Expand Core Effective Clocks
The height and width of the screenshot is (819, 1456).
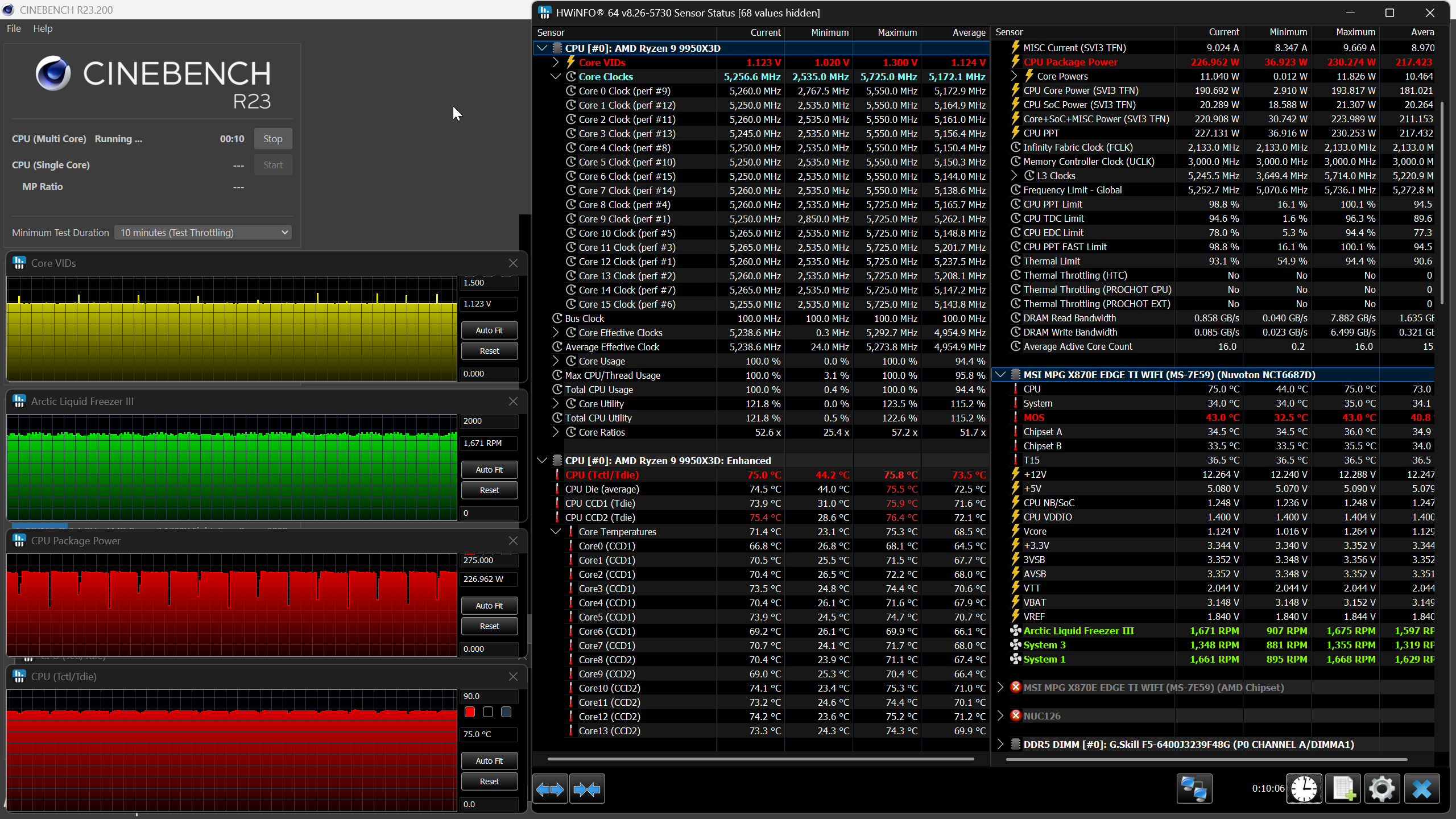(x=556, y=332)
